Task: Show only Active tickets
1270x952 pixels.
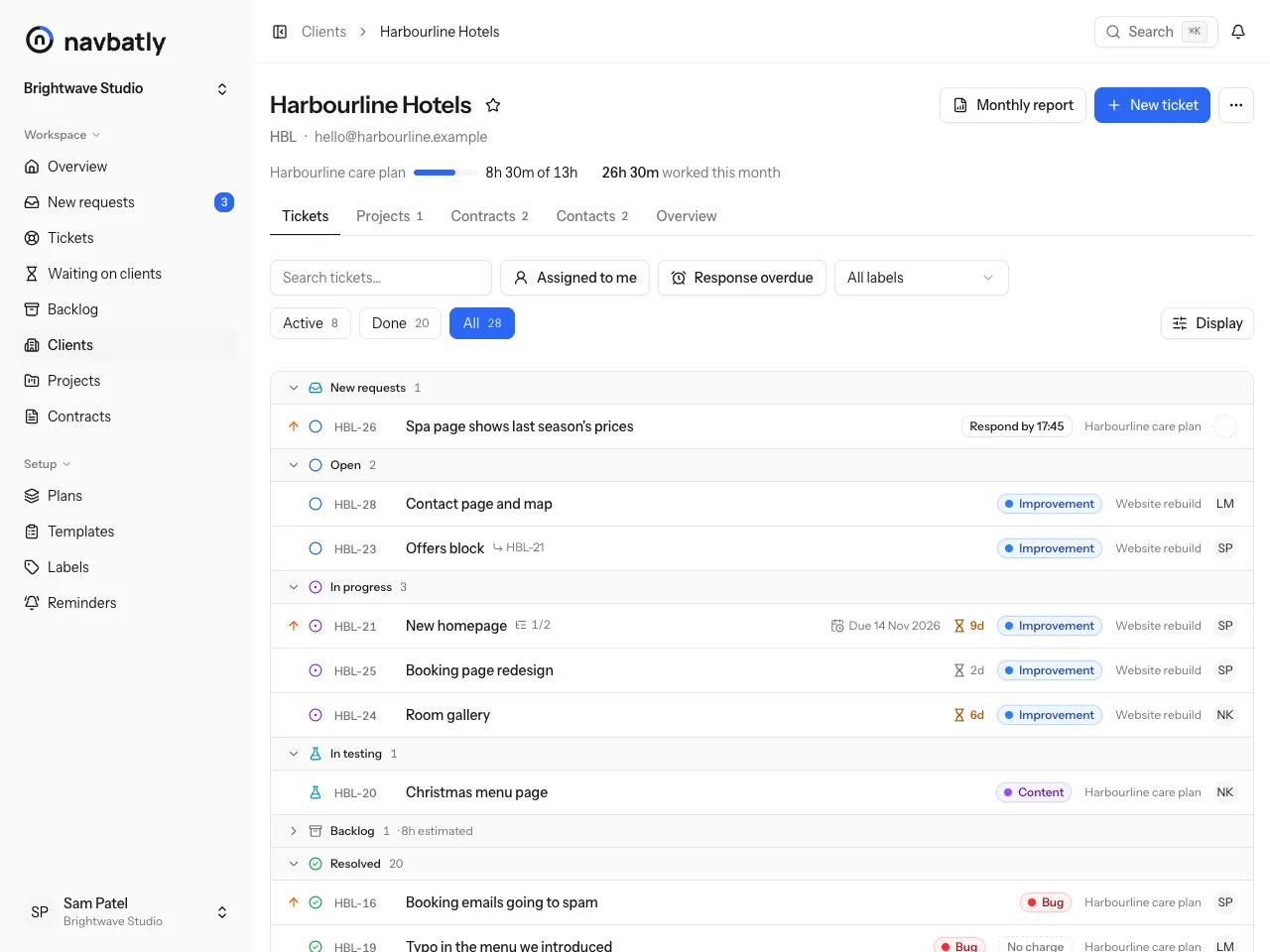Action: coord(311,323)
